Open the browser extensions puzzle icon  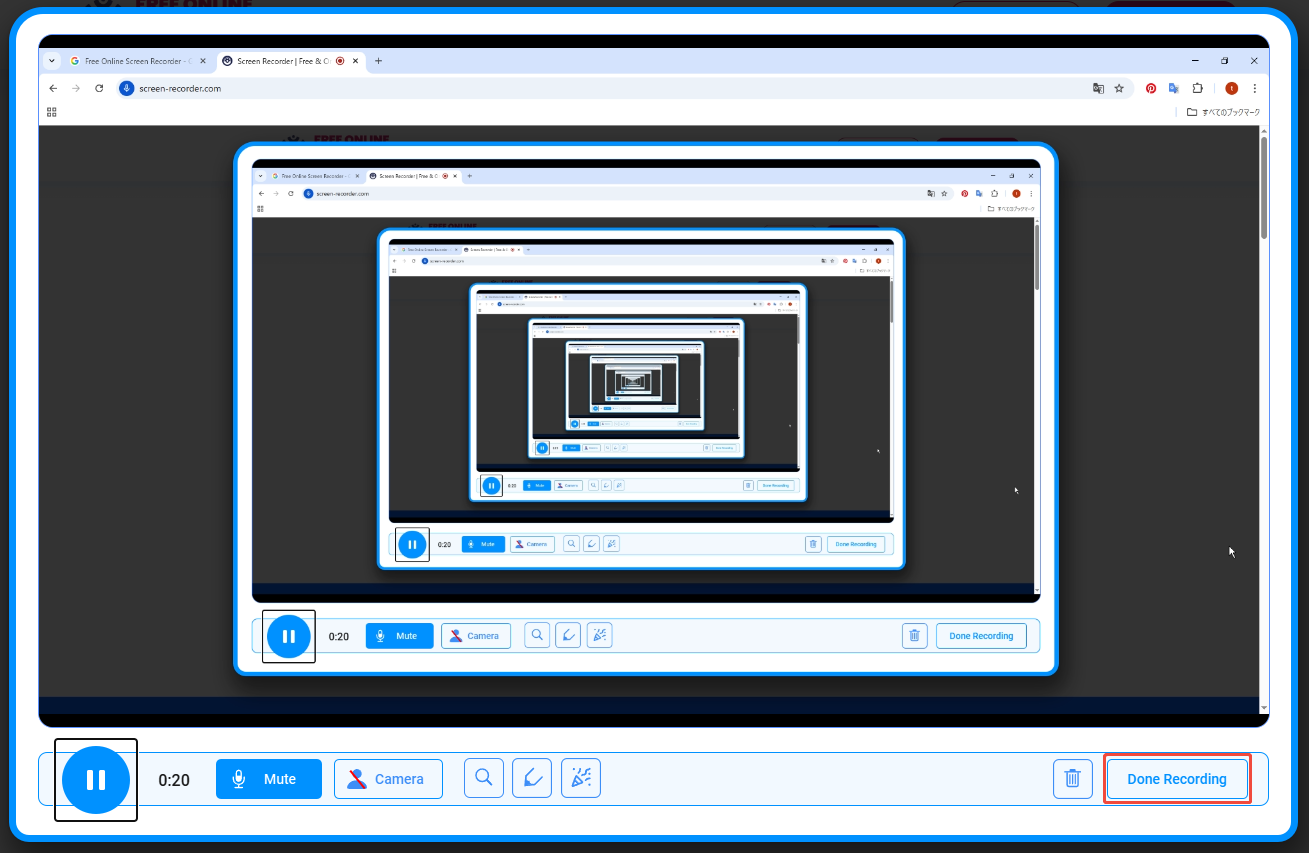pyautogui.click(x=1197, y=88)
